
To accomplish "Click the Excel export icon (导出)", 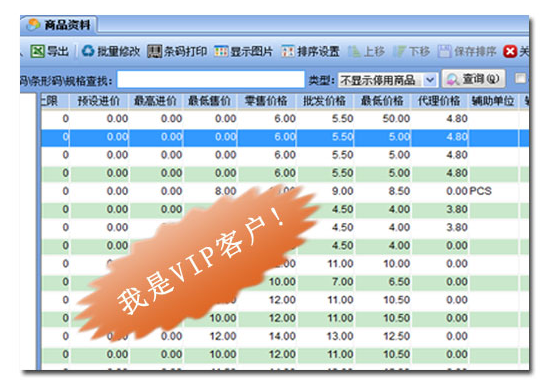I will [x=37, y=51].
